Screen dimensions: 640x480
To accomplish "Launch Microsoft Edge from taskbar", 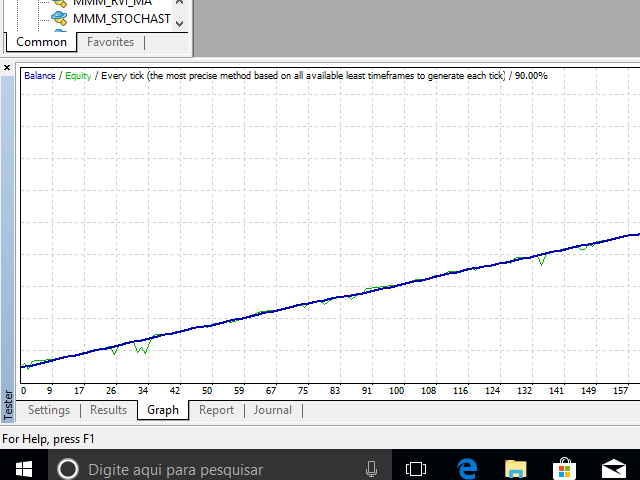I will (x=466, y=468).
